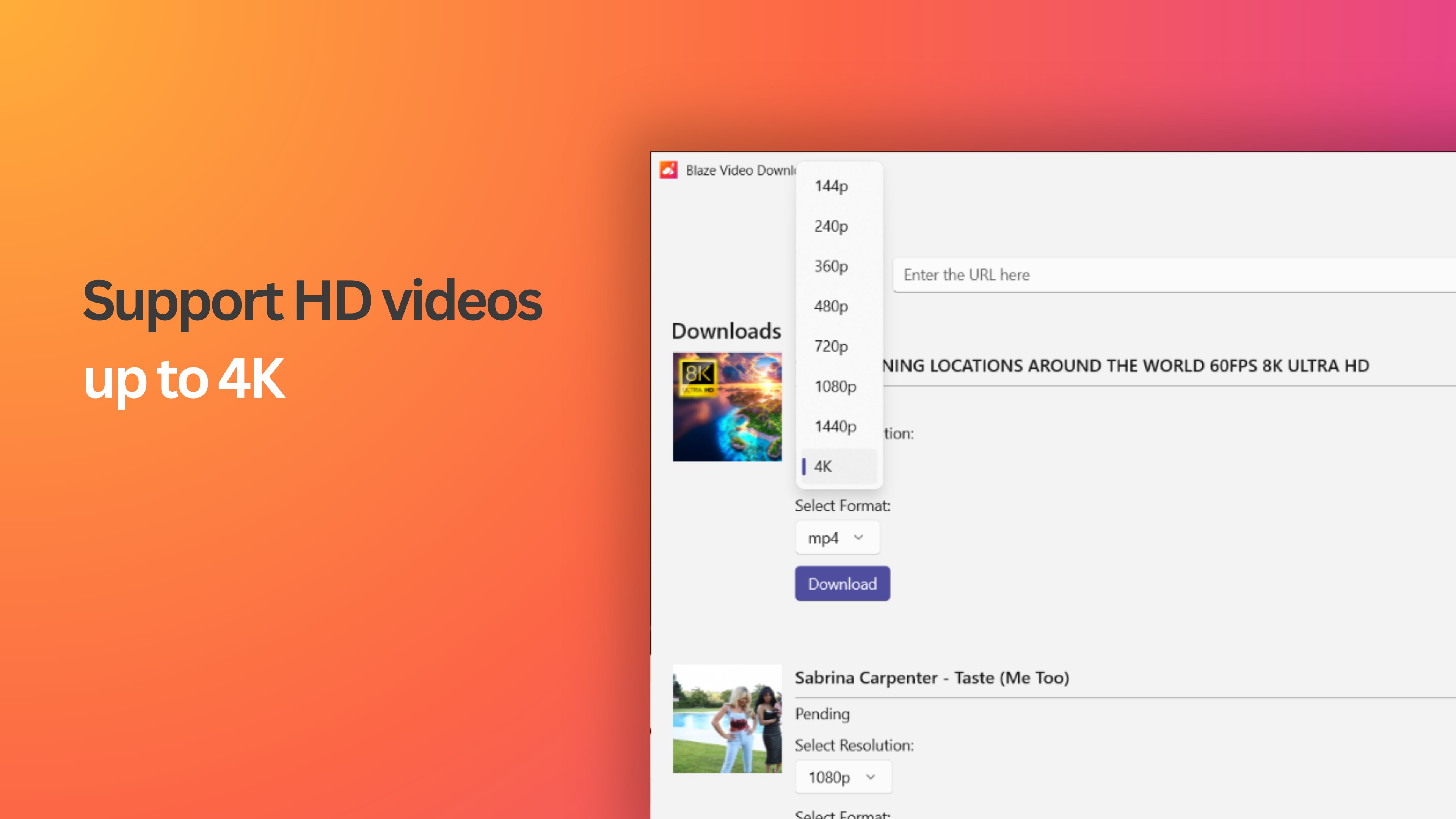The width and height of the screenshot is (1456, 819).
Task: Click the 8K Ultra HD video thumbnail
Action: (727, 407)
